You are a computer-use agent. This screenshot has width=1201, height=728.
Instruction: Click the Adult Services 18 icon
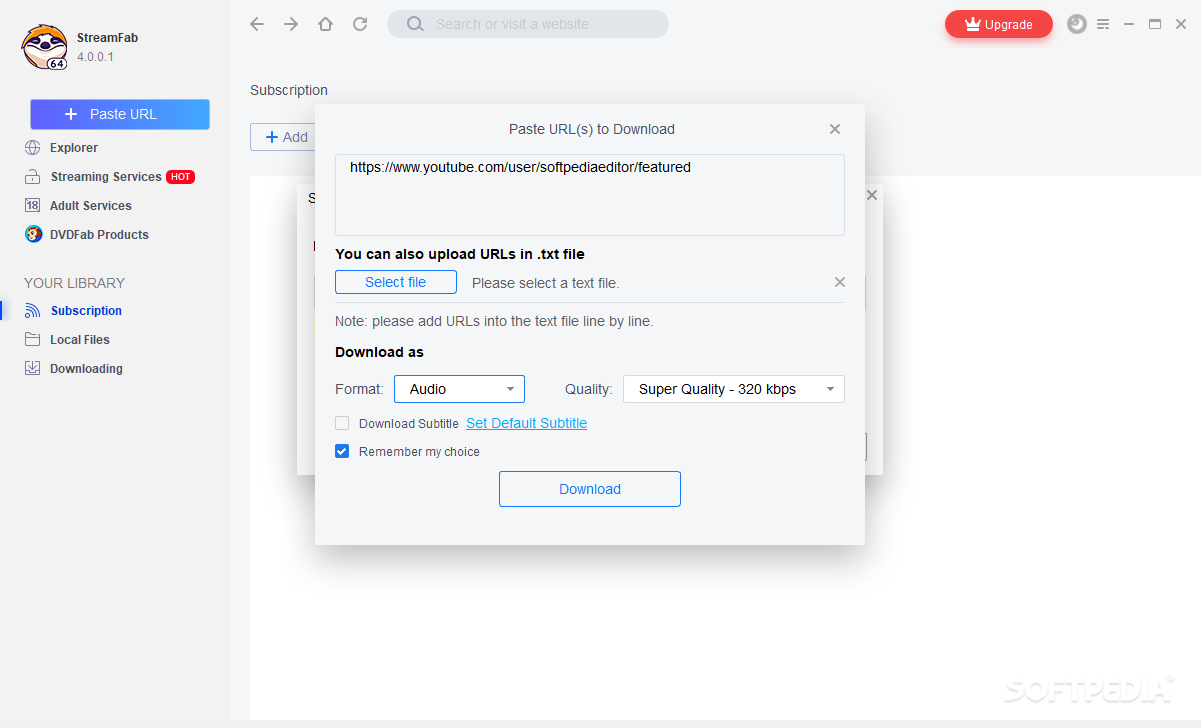(x=33, y=206)
